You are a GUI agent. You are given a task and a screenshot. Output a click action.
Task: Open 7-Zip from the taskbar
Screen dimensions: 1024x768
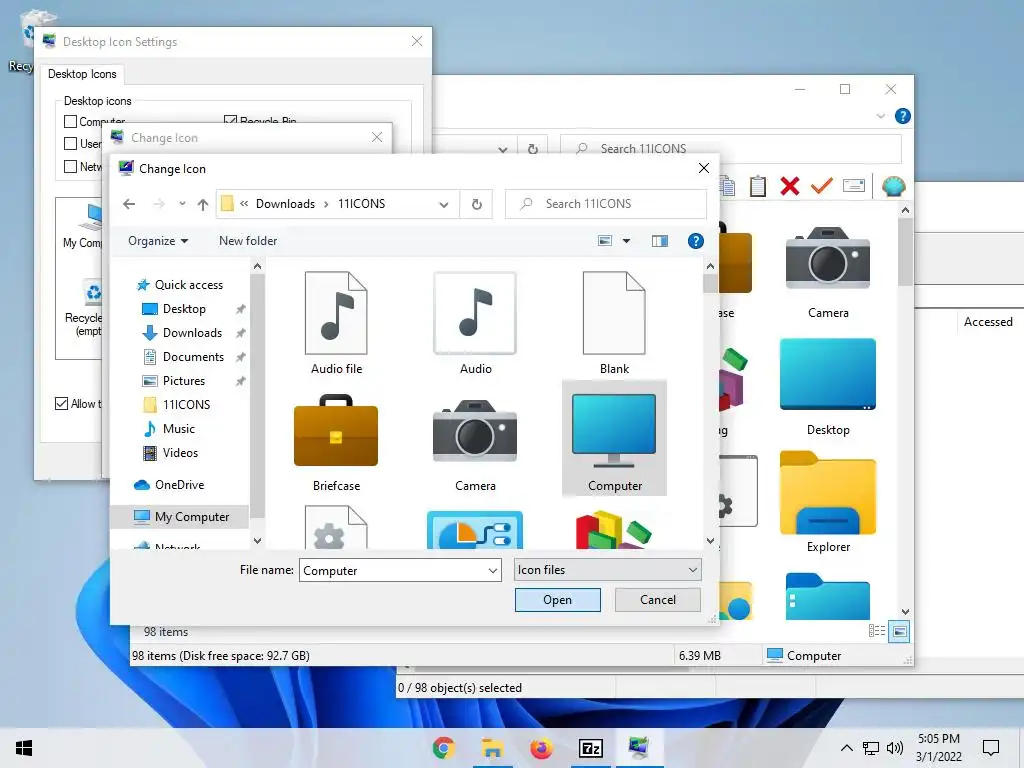coord(590,748)
